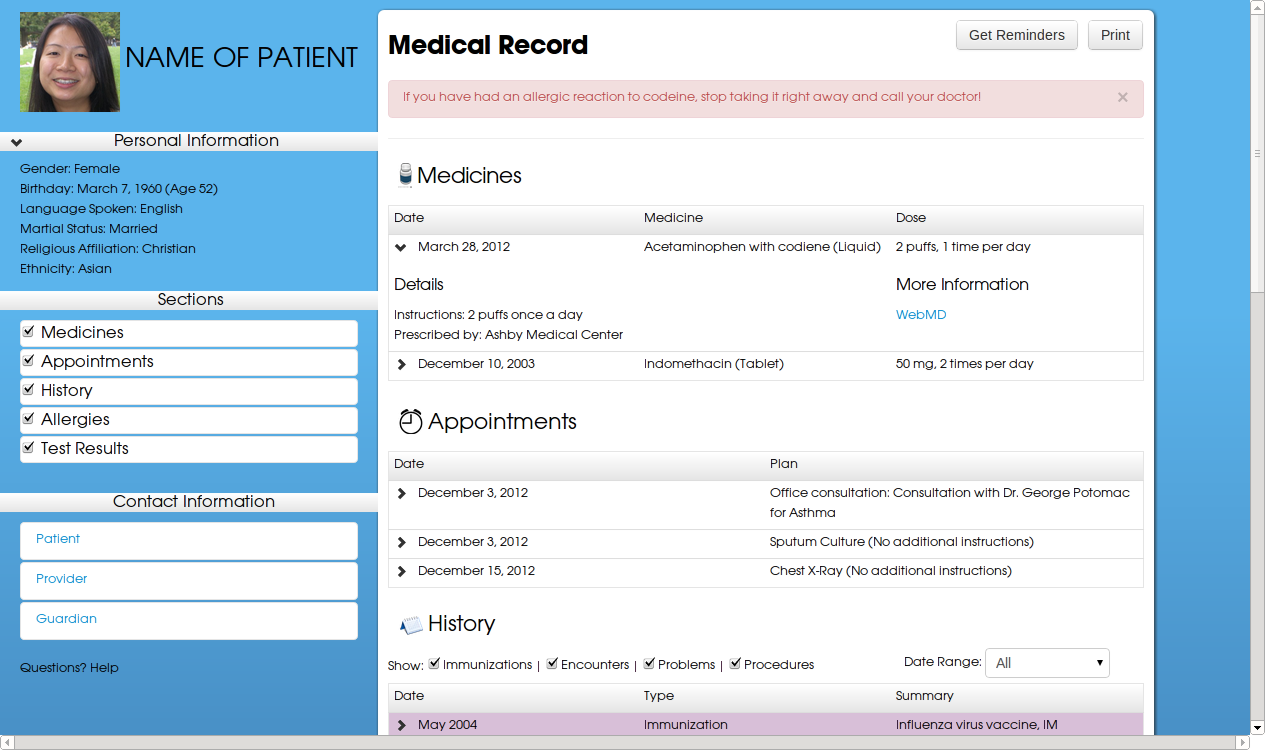Open the Date Range dropdown
Image resolution: width=1265 pixels, height=750 pixels.
coord(1047,663)
